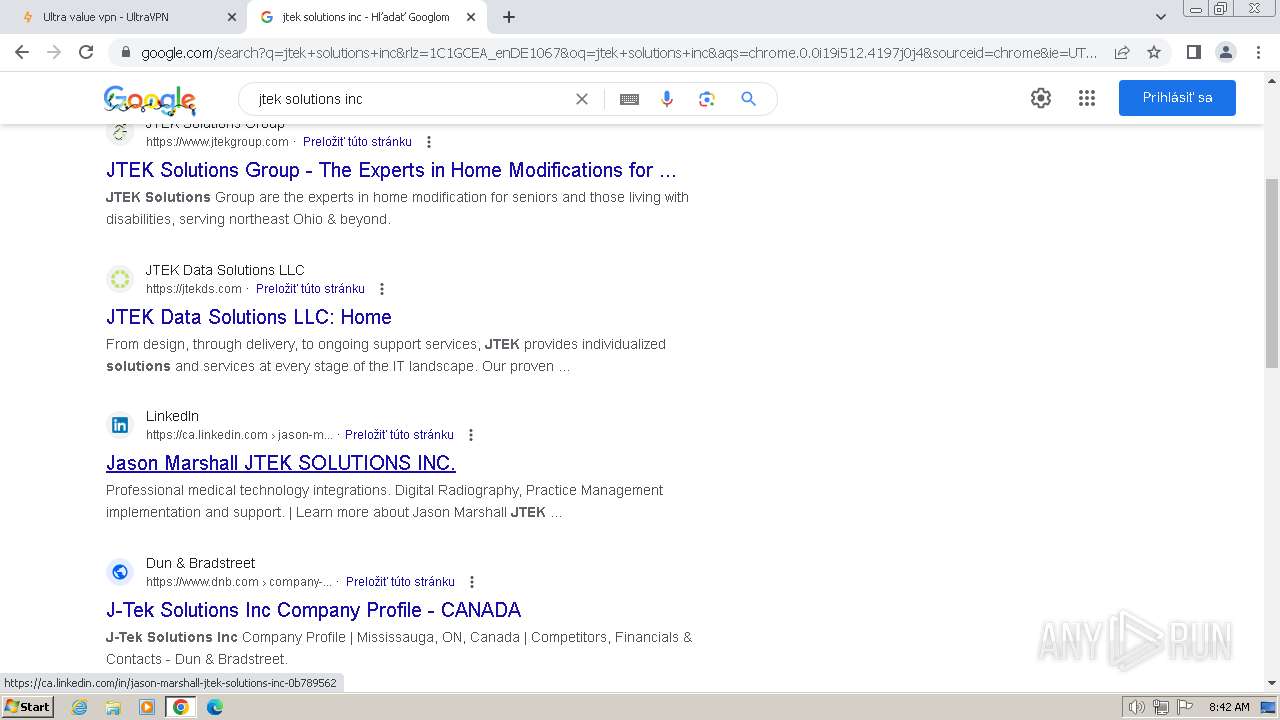Screen dimensions: 1280x720
Task: Share this page from the address bar
Action: (x=1122, y=52)
